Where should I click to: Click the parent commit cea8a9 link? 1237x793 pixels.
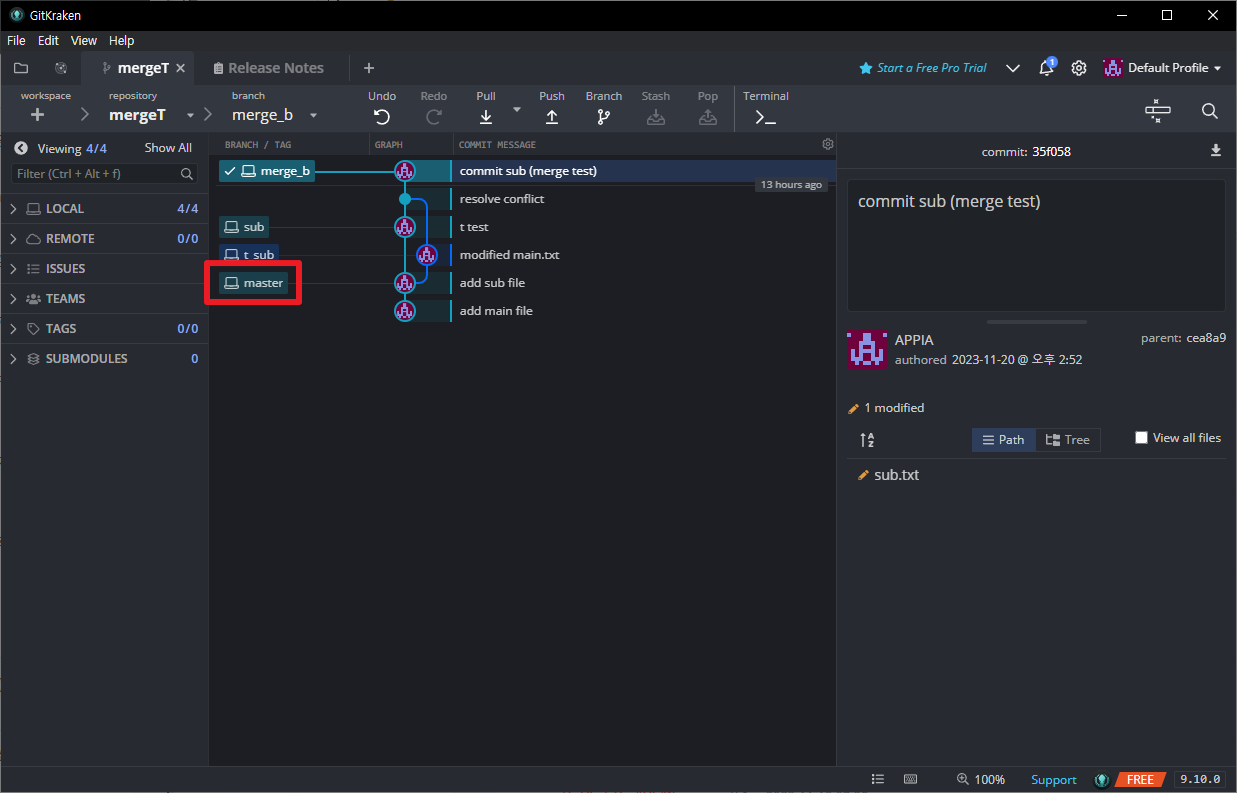(x=1206, y=338)
